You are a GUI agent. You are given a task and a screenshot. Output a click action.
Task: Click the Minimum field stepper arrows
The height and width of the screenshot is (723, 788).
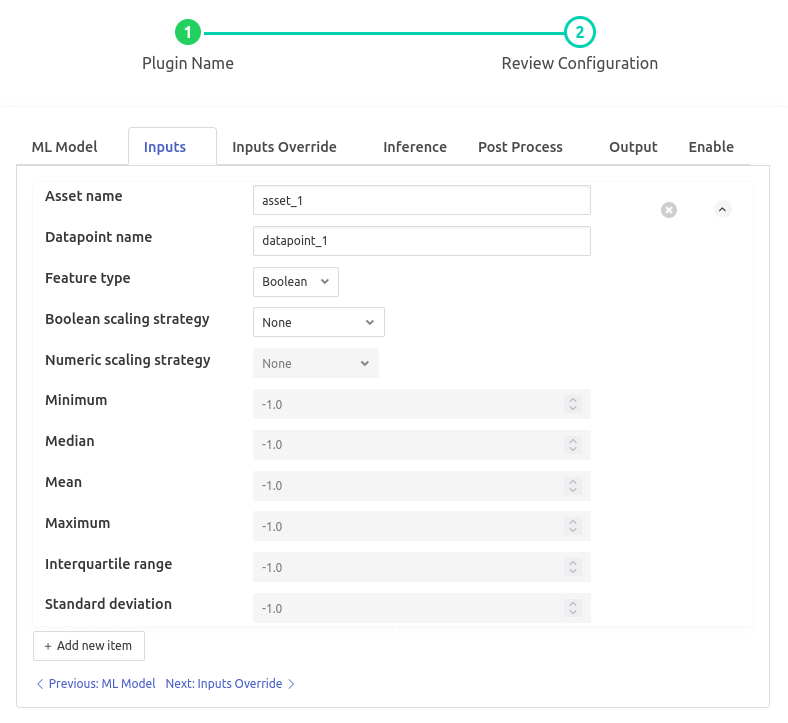point(573,404)
